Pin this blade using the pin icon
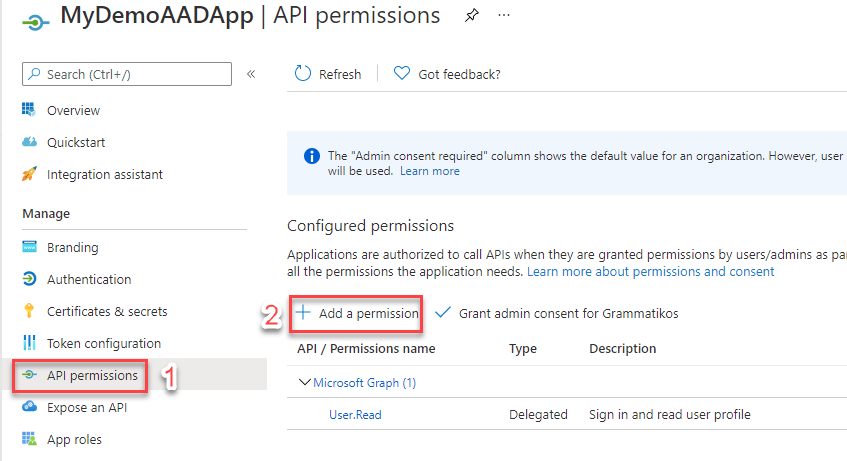 (x=472, y=15)
